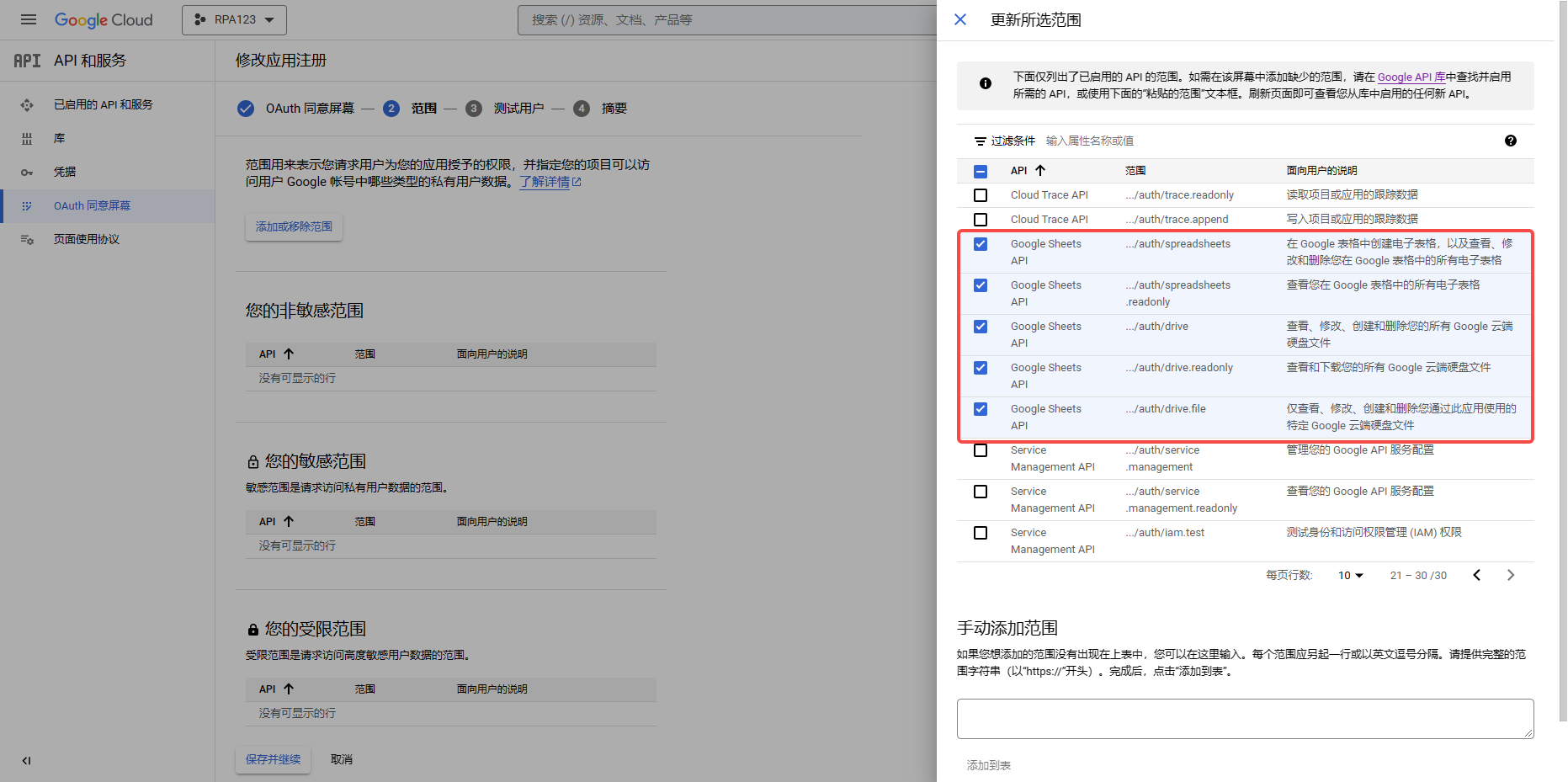Close the update selected scopes panel
1568x782 pixels.
pyautogui.click(x=960, y=19)
